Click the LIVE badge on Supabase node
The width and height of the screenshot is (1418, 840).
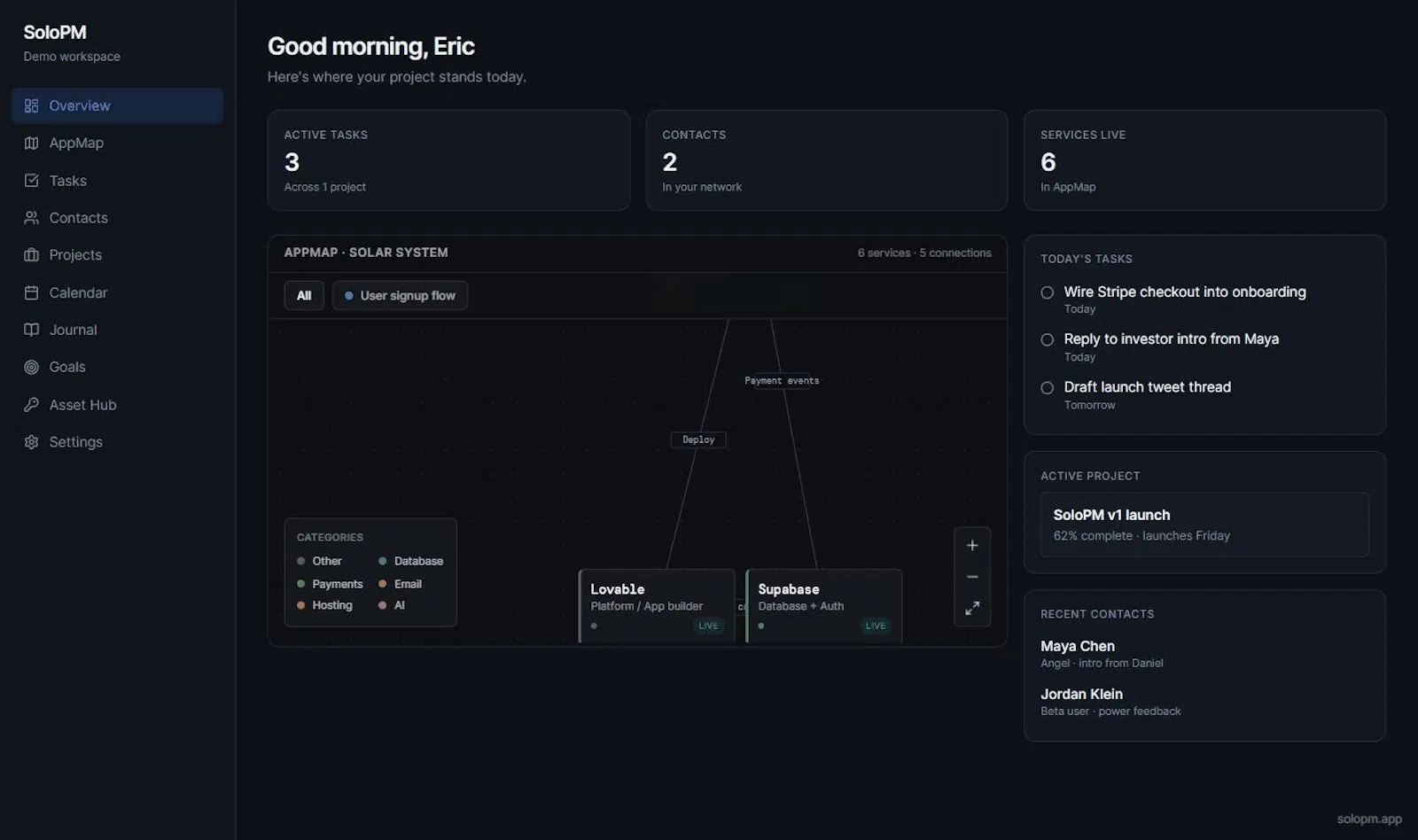tap(876, 626)
